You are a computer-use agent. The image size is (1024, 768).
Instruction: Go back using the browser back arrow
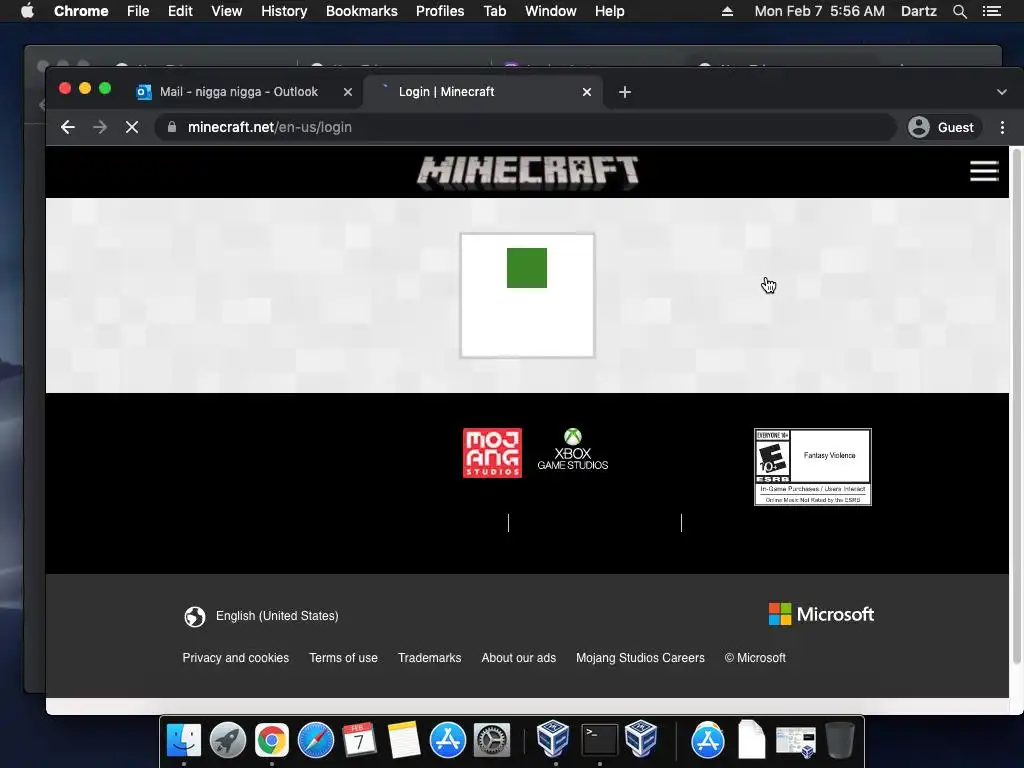click(x=68, y=127)
